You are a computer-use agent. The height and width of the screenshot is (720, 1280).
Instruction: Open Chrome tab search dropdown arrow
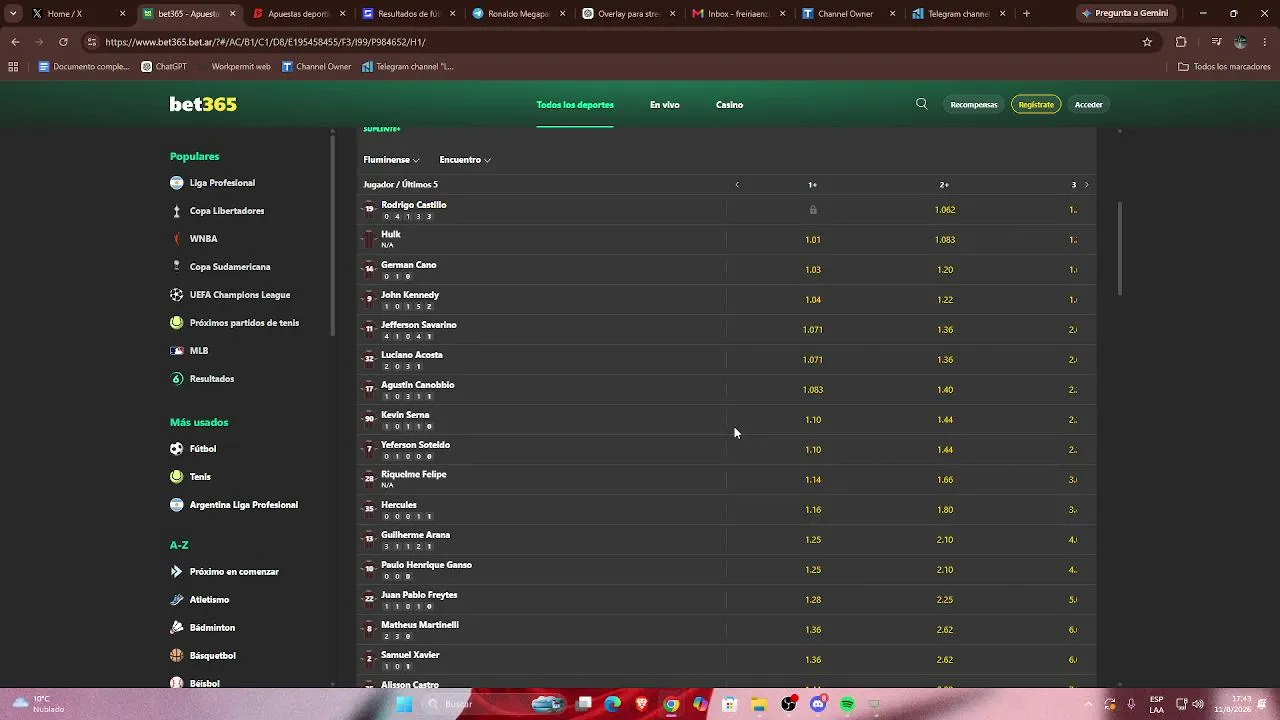click(x=13, y=14)
